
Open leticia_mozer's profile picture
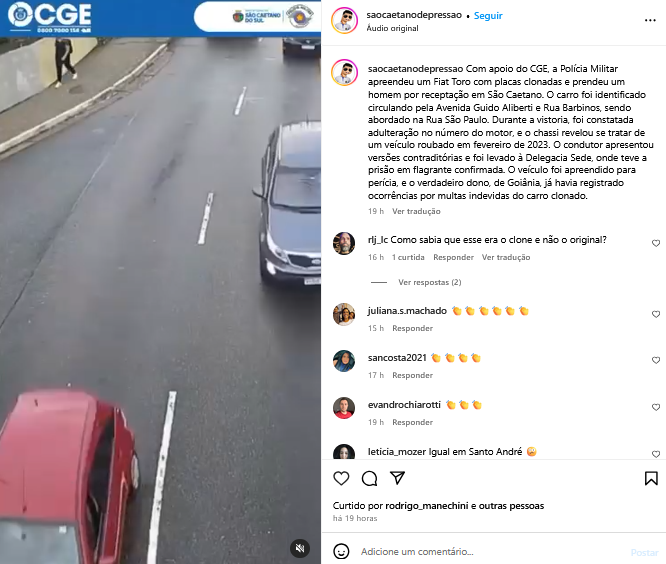[344, 452]
